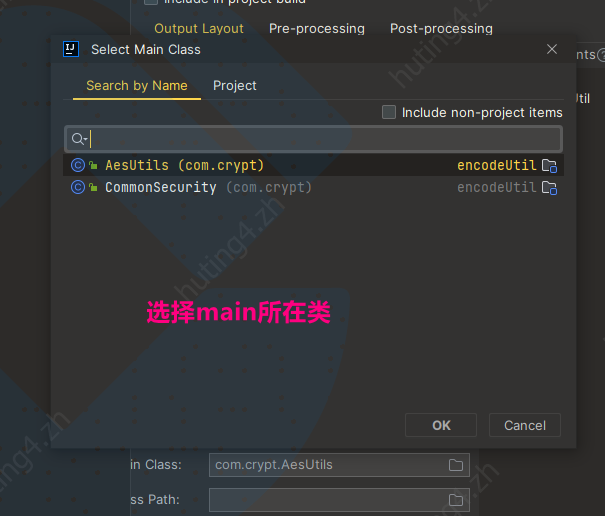Select AesUtils (com.crypt) class
This screenshot has height=516, width=605.
pos(314,165)
